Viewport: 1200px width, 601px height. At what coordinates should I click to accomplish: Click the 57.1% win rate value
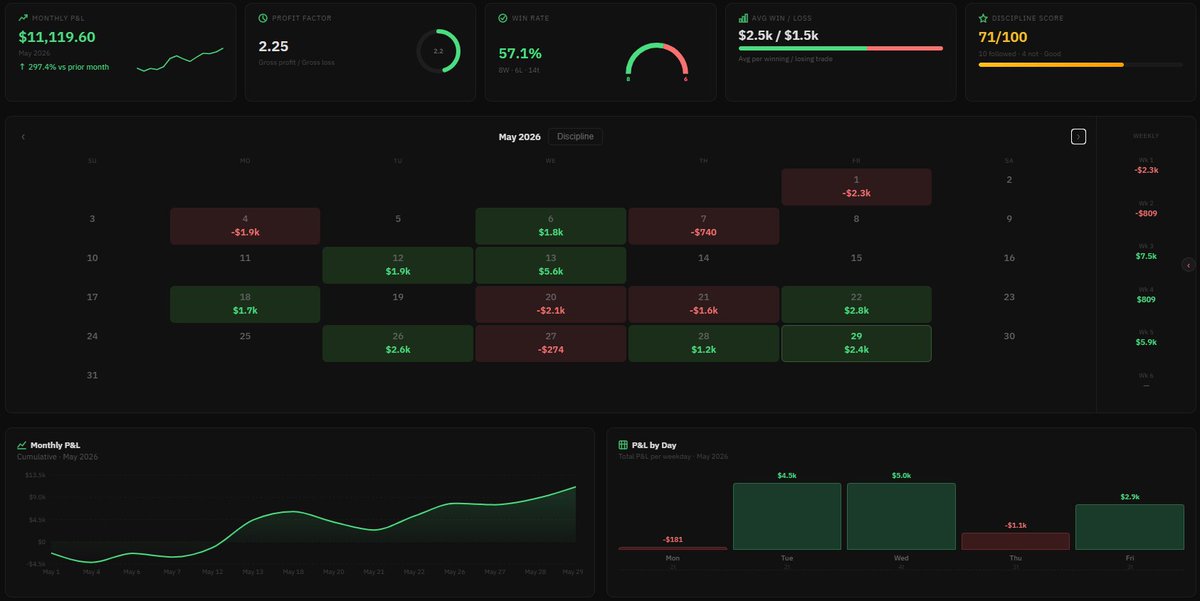(x=520, y=53)
